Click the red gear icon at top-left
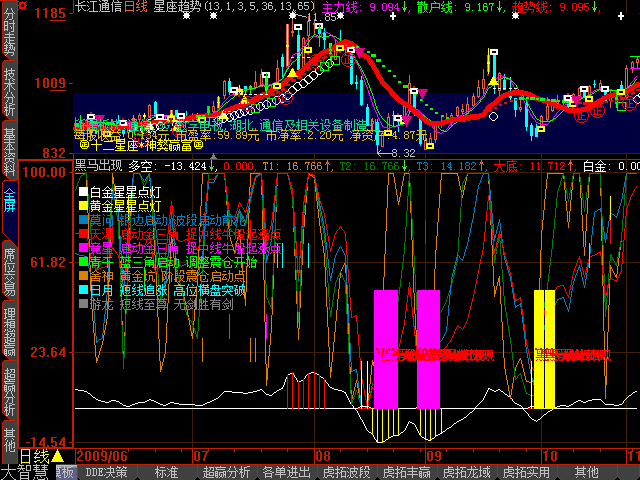 9,8
